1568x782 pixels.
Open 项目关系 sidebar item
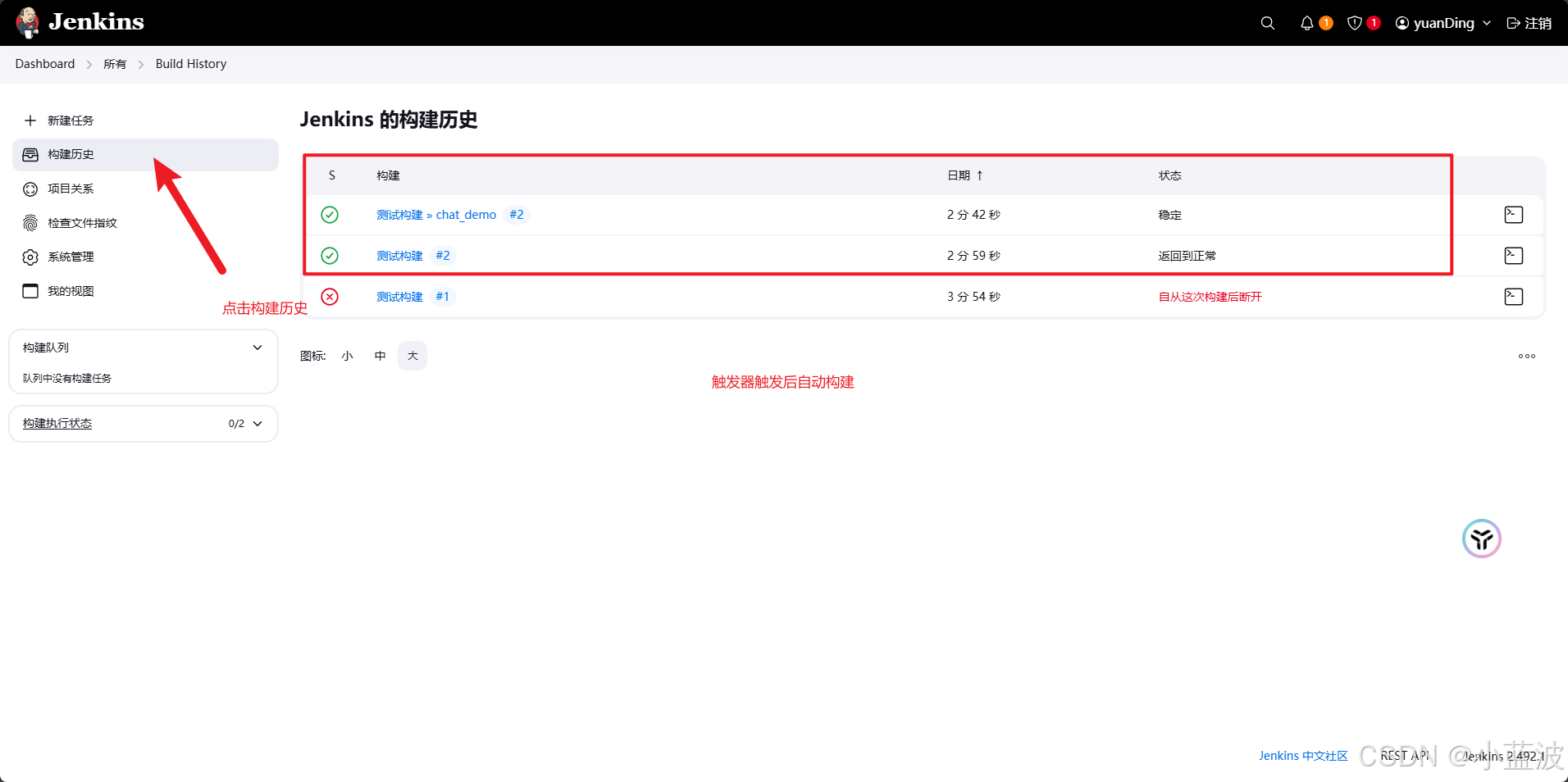[x=145, y=189]
